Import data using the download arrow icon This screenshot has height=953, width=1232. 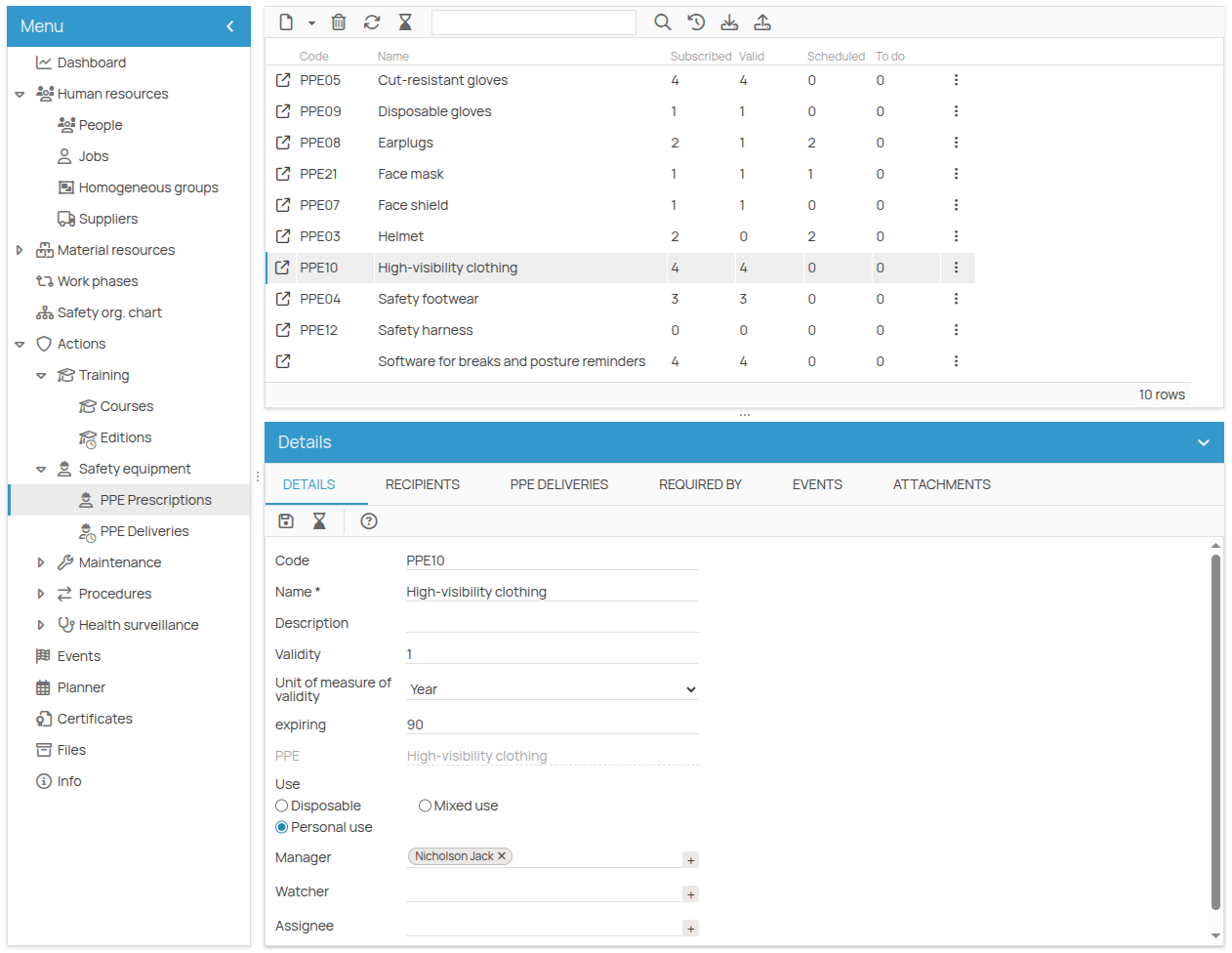(729, 21)
